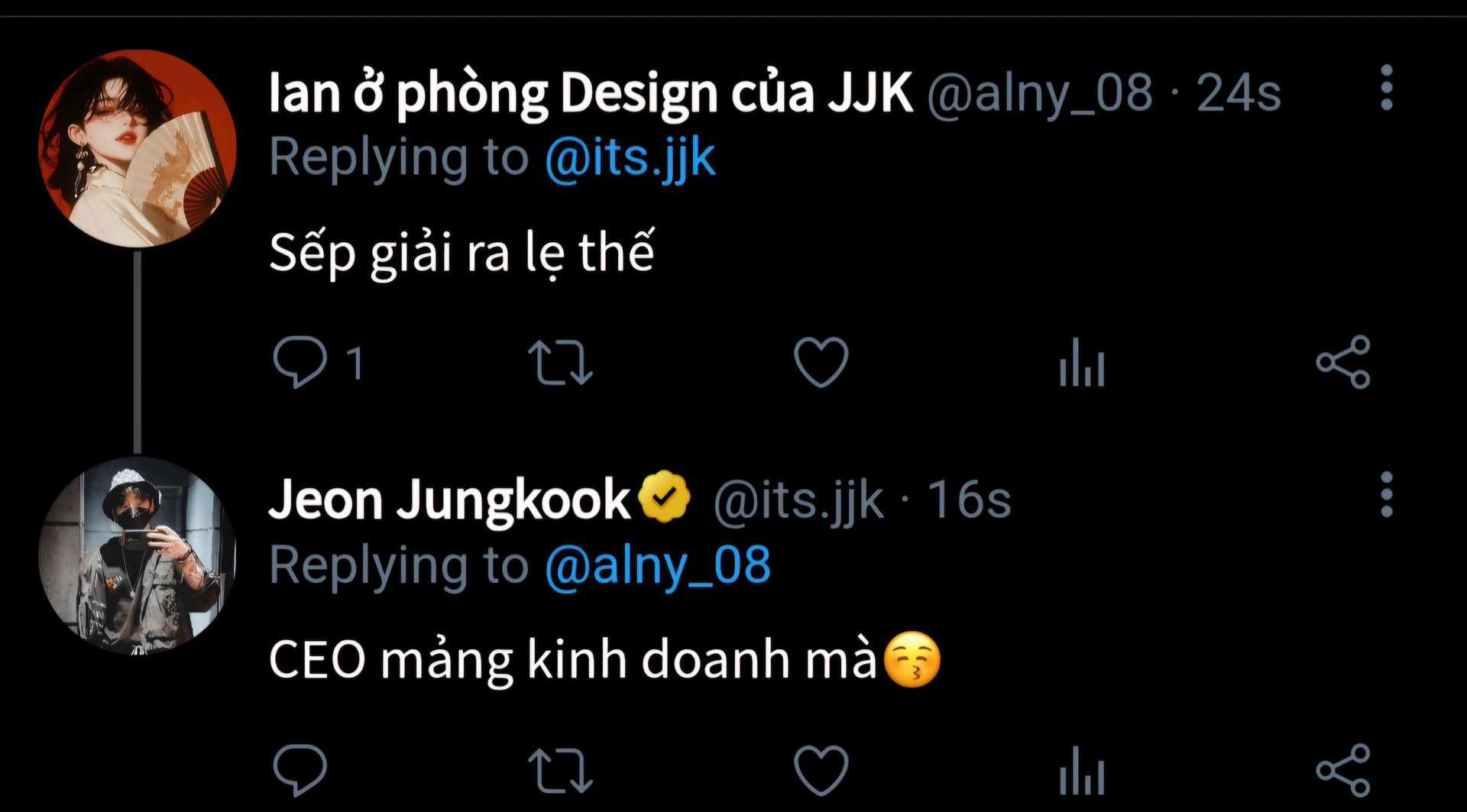Image resolution: width=1467 pixels, height=812 pixels.
Task: Open the tweet text "CEO mảng kinh doanh mà"
Action: coord(573,659)
